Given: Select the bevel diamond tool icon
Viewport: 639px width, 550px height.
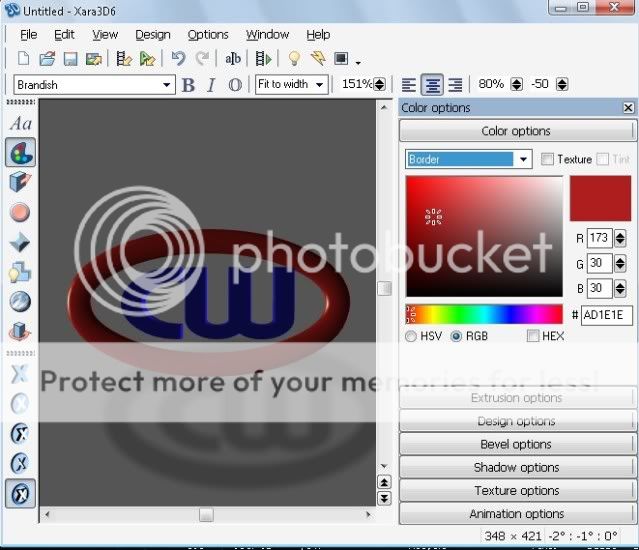Looking at the screenshot, I should tap(20, 242).
